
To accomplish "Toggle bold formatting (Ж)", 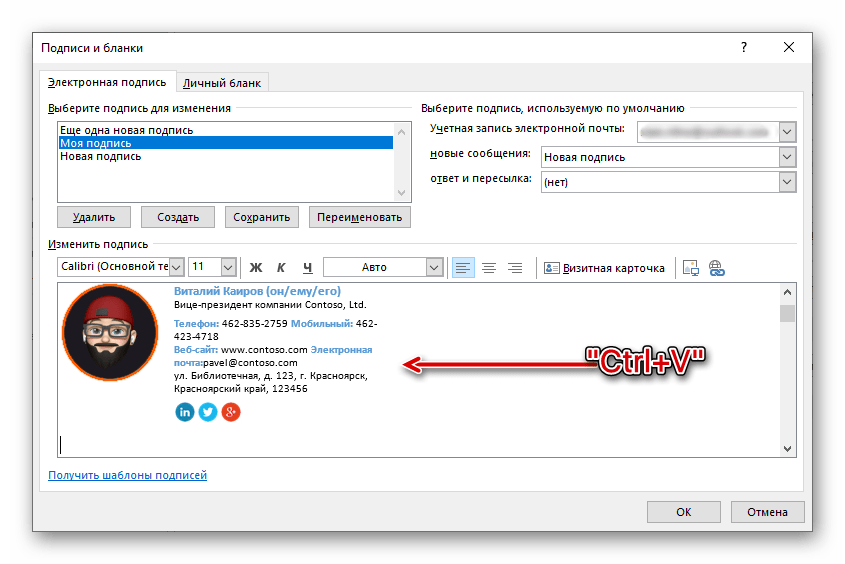I will (x=255, y=267).
